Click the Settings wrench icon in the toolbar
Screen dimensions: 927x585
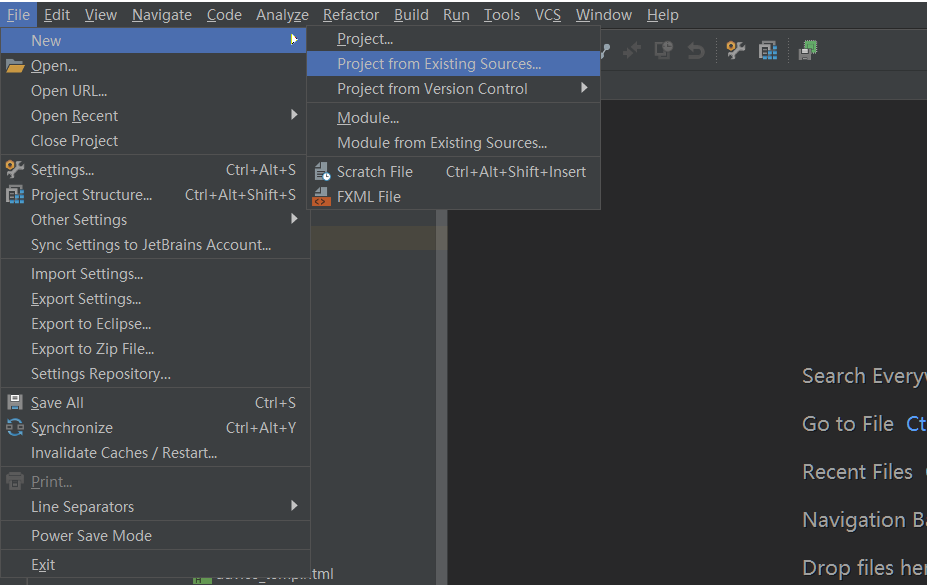pyautogui.click(x=735, y=50)
